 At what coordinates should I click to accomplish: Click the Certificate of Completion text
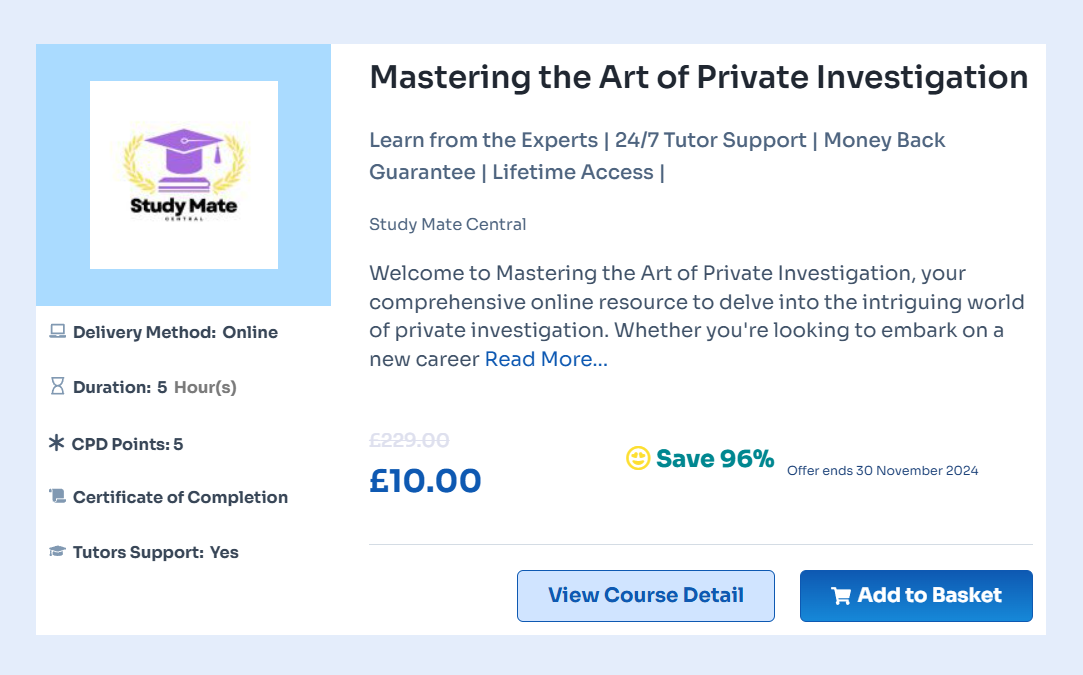[x=180, y=497]
